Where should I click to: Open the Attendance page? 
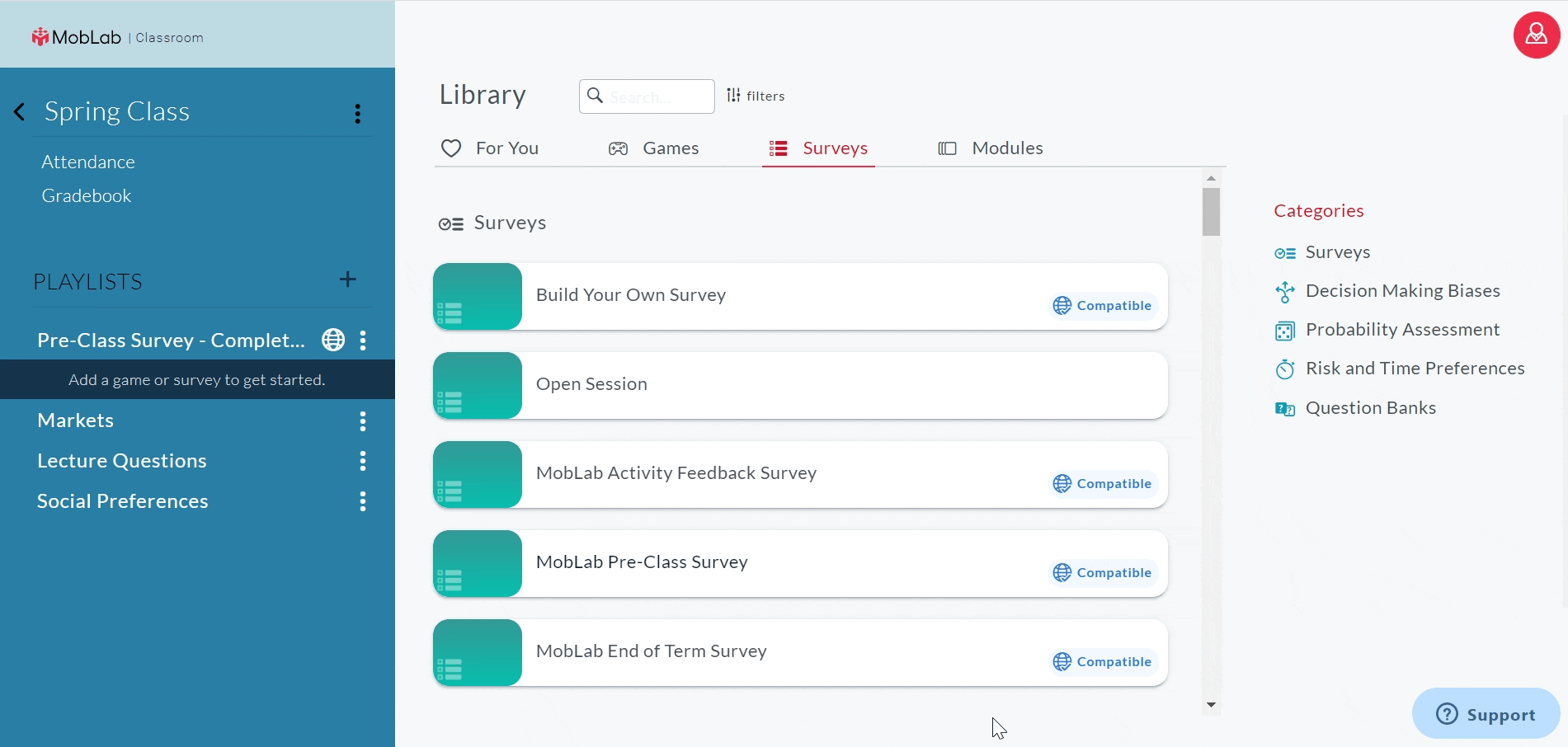click(x=88, y=162)
